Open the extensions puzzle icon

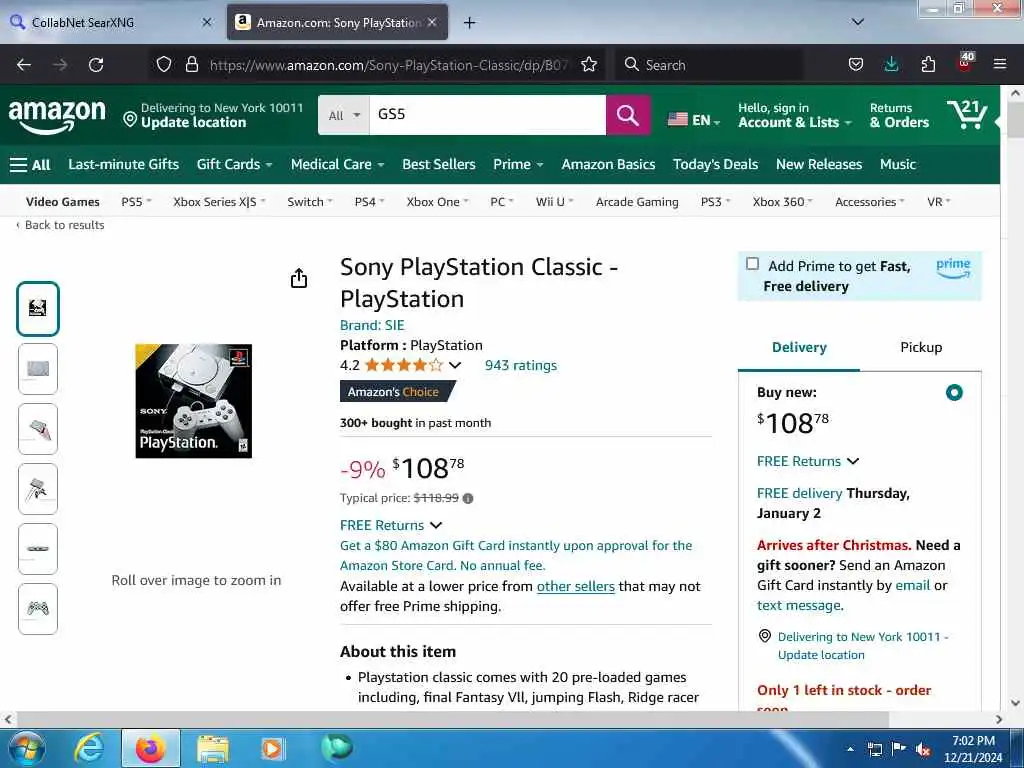pos(928,64)
